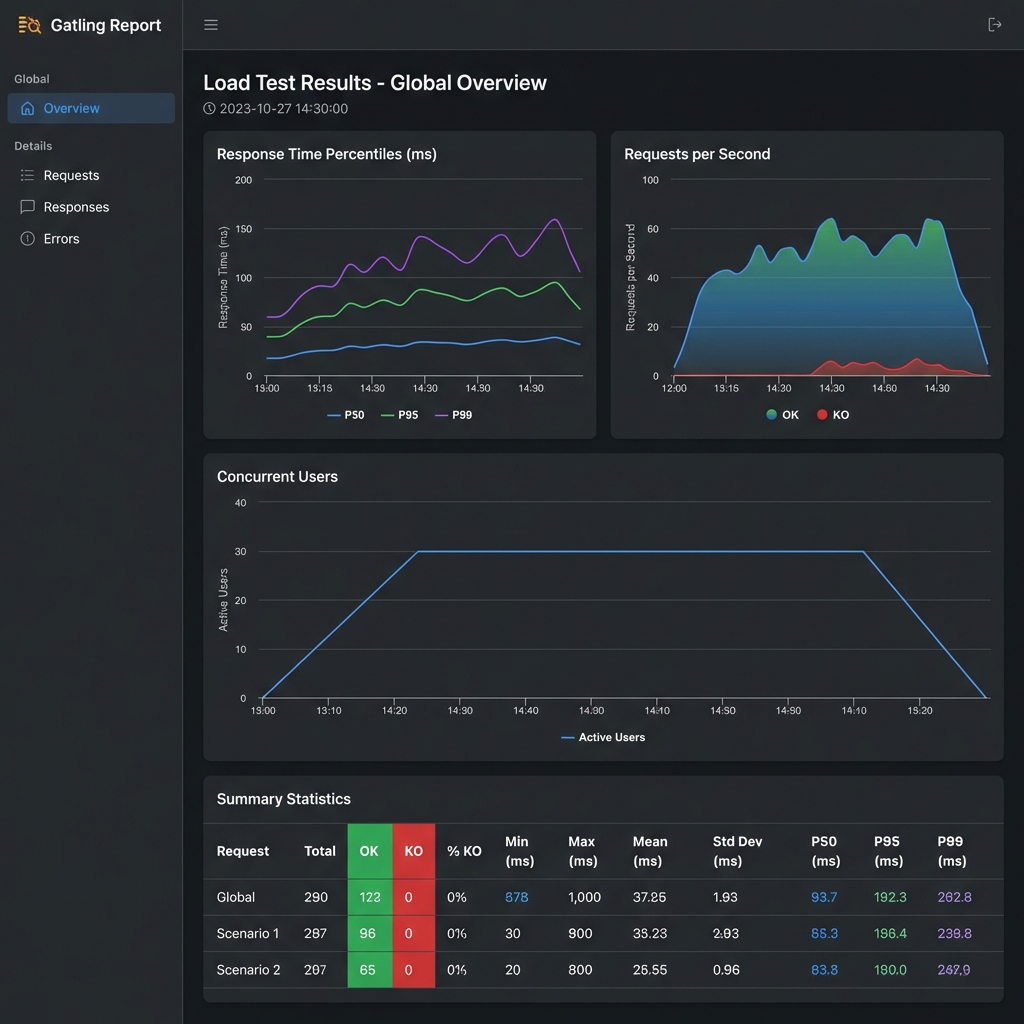Viewport: 1024px width, 1024px height.
Task: Toggle the KO series legend
Action: [831, 414]
